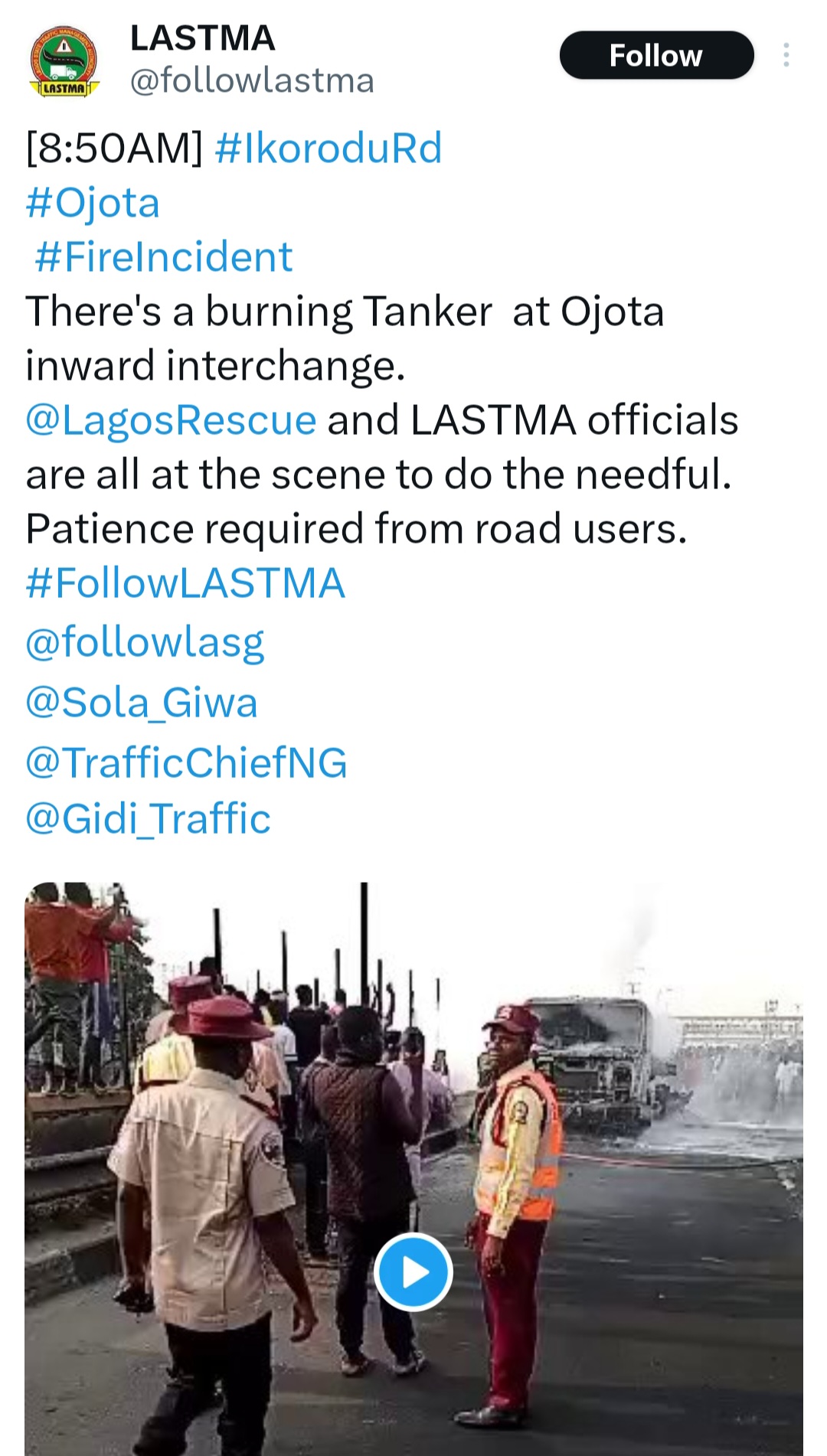Click the LASTMA display name
This screenshot has height=1456, width=827.
[x=202, y=38]
